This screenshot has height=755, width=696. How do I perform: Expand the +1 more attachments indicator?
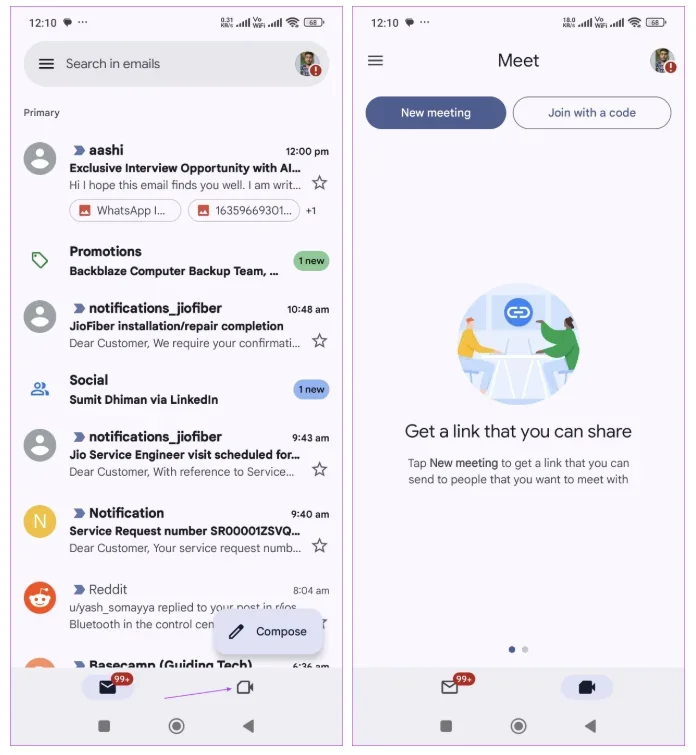[x=311, y=210]
